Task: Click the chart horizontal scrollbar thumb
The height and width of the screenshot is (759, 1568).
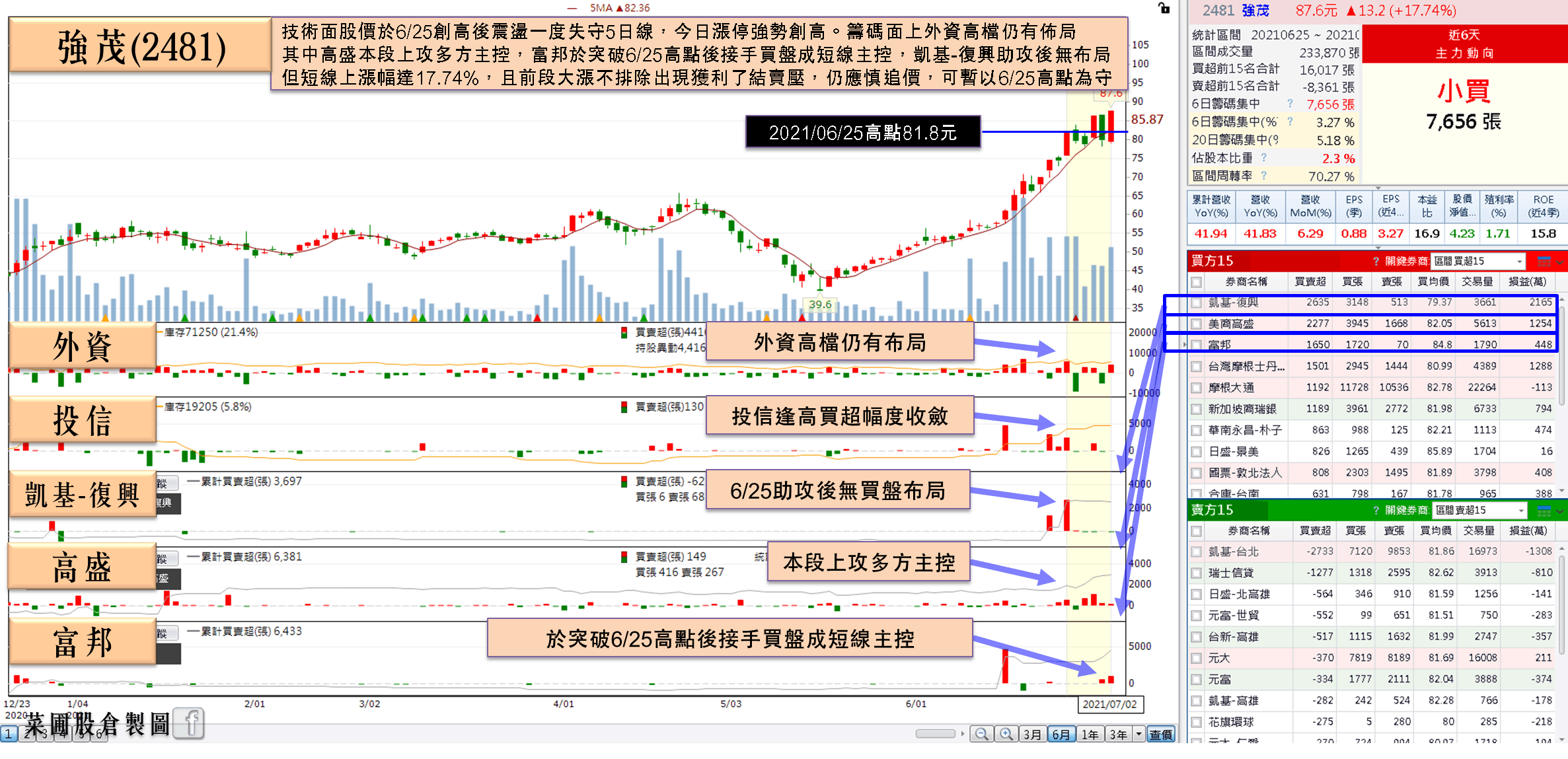Action: (x=935, y=733)
